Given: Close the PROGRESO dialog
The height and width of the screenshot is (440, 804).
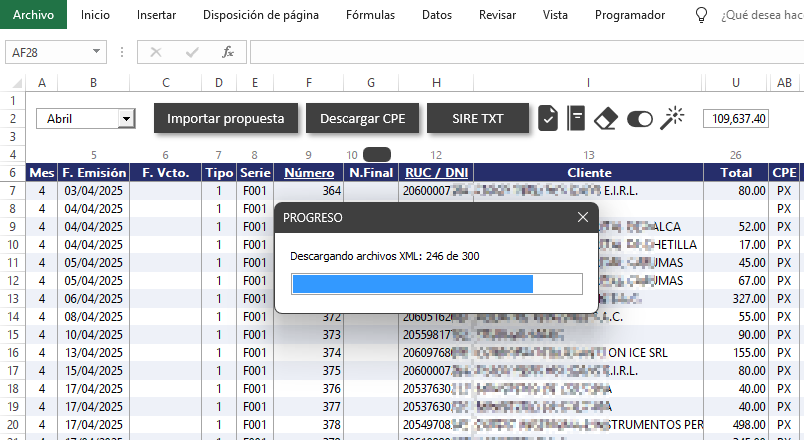Looking at the screenshot, I should tap(582, 217).
